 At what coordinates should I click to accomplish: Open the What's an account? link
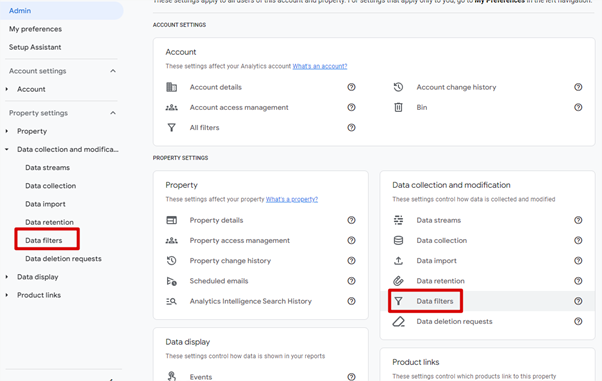(320, 66)
